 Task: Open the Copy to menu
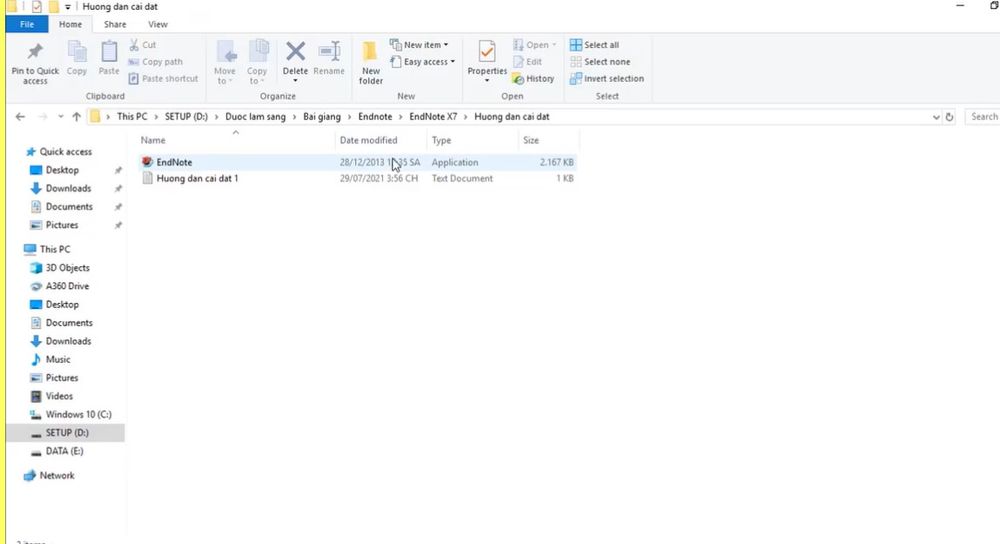tap(257, 62)
